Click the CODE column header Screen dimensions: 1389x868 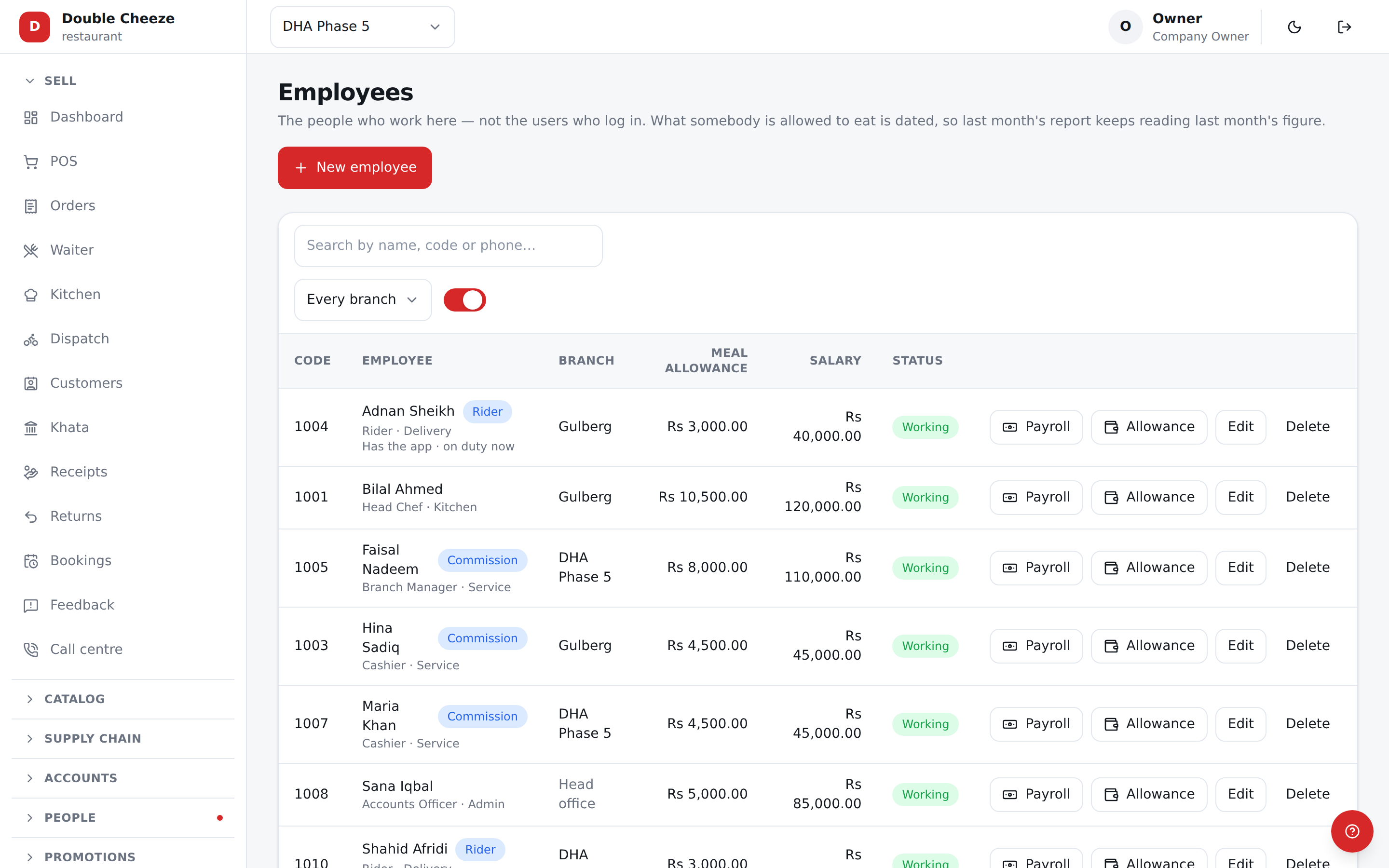click(312, 361)
